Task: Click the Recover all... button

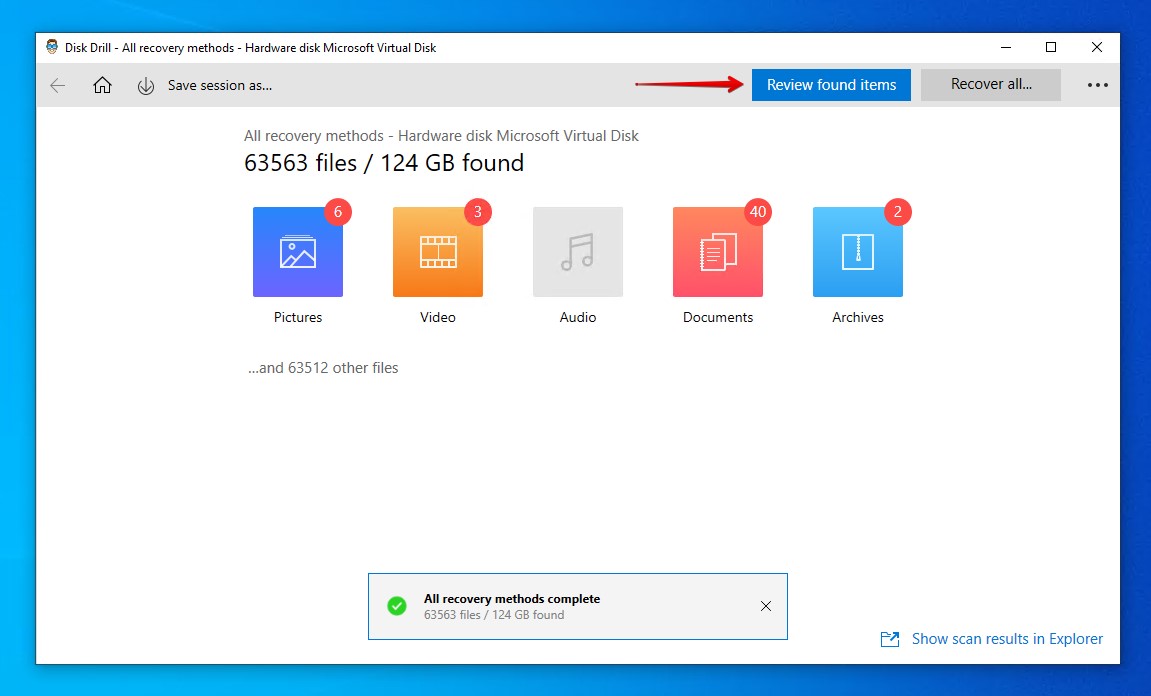Action: (991, 85)
